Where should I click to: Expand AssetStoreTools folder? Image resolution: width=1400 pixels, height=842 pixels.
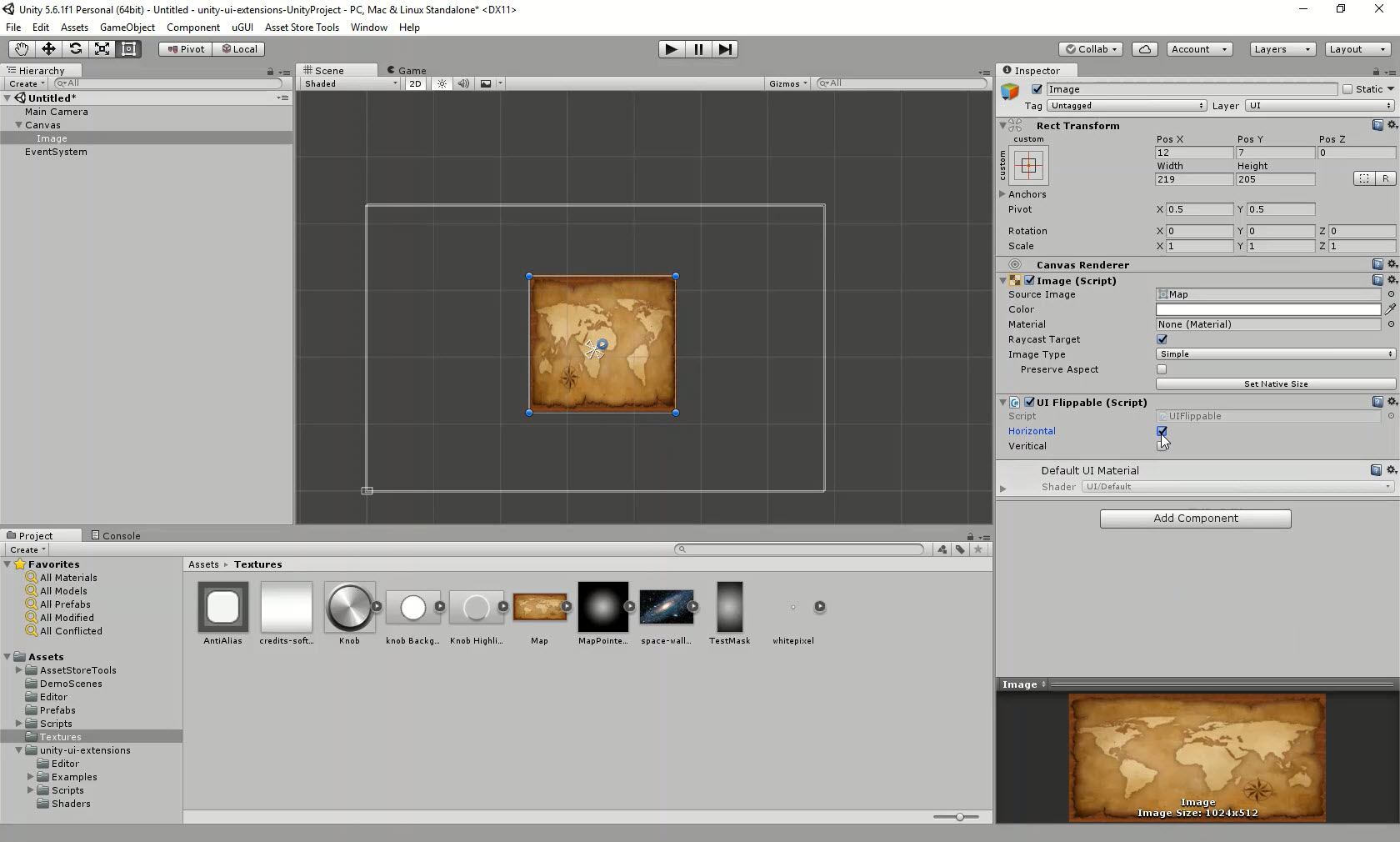(18, 670)
